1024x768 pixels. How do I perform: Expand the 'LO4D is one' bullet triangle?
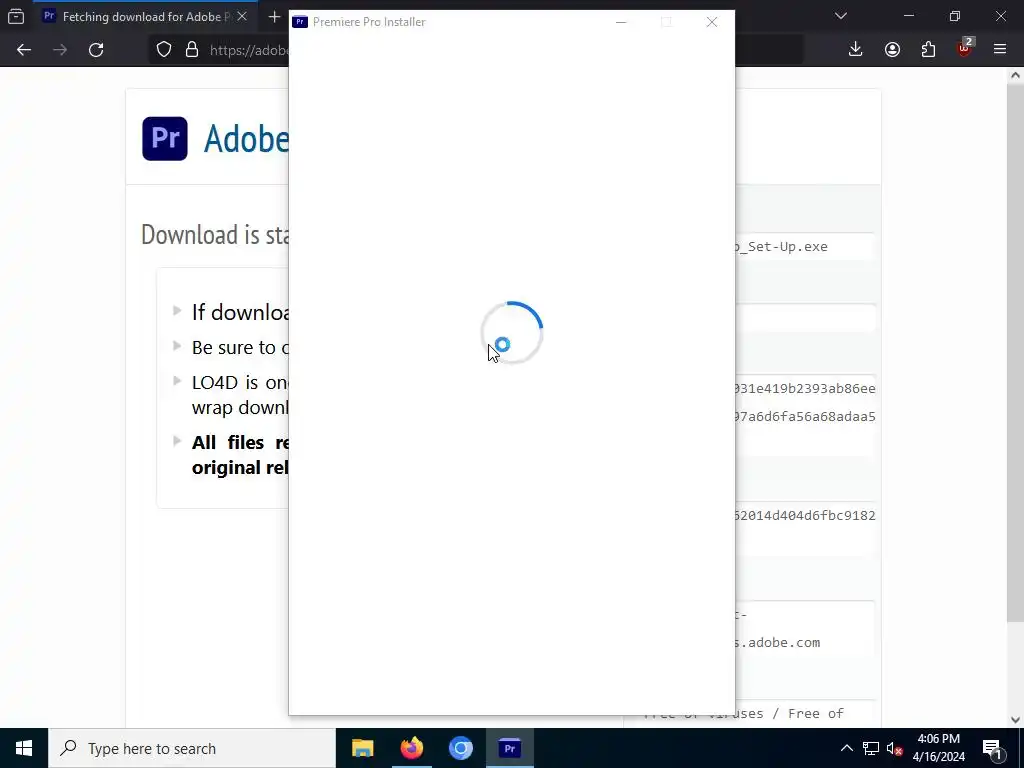[177, 380]
